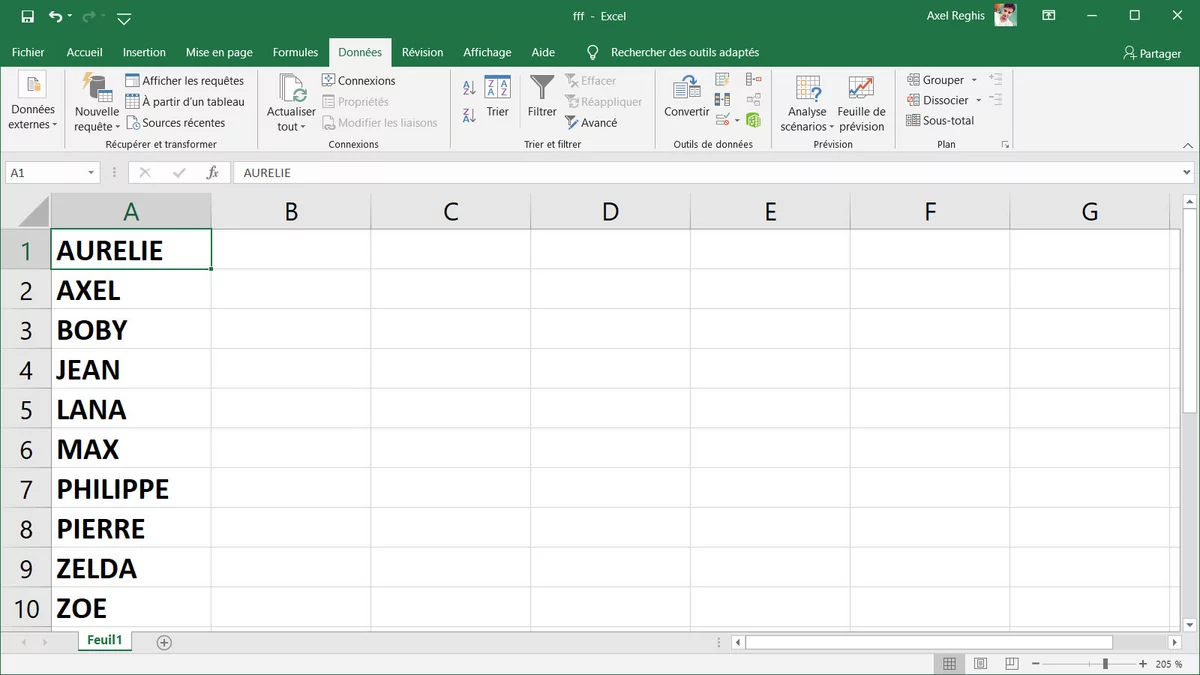The width and height of the screenshot is (1200, 675).
Task: Click the Connexions button
Action: click(358, 80)
